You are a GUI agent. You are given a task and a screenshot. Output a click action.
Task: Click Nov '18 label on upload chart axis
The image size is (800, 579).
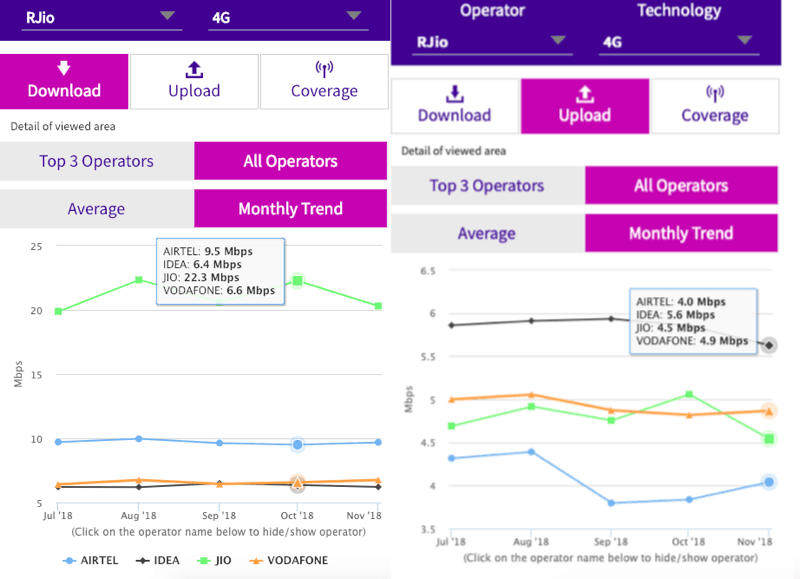tap(755, 542)
